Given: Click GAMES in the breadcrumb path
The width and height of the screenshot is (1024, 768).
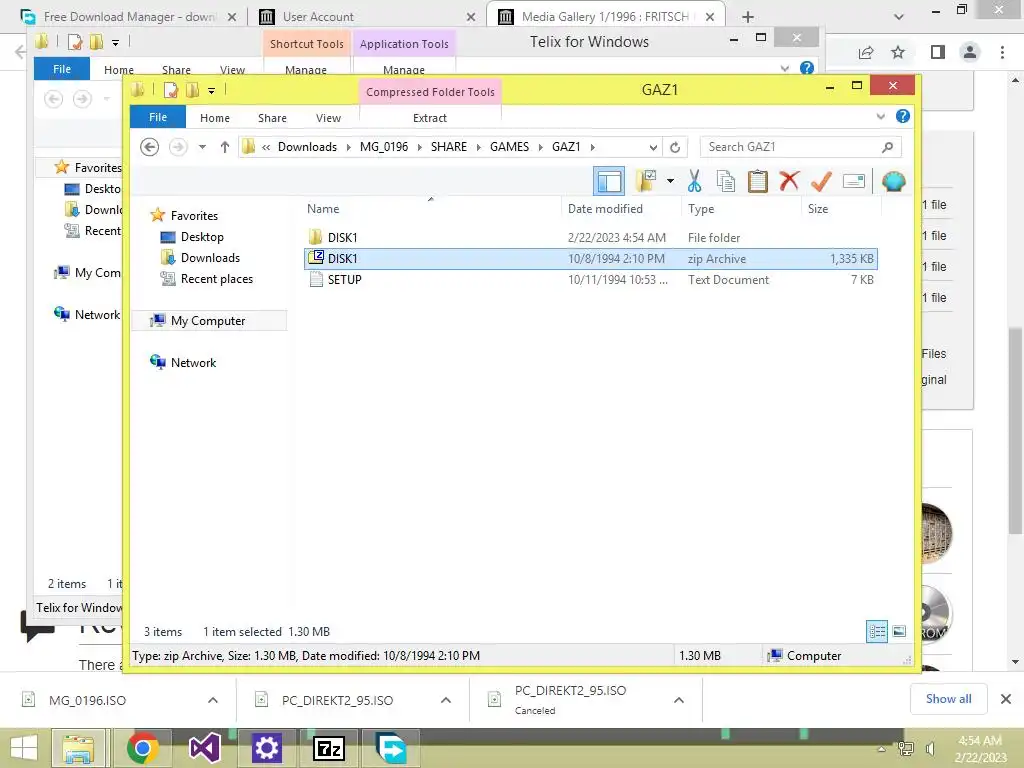Looking at the screenshot, I should (509, 147).
